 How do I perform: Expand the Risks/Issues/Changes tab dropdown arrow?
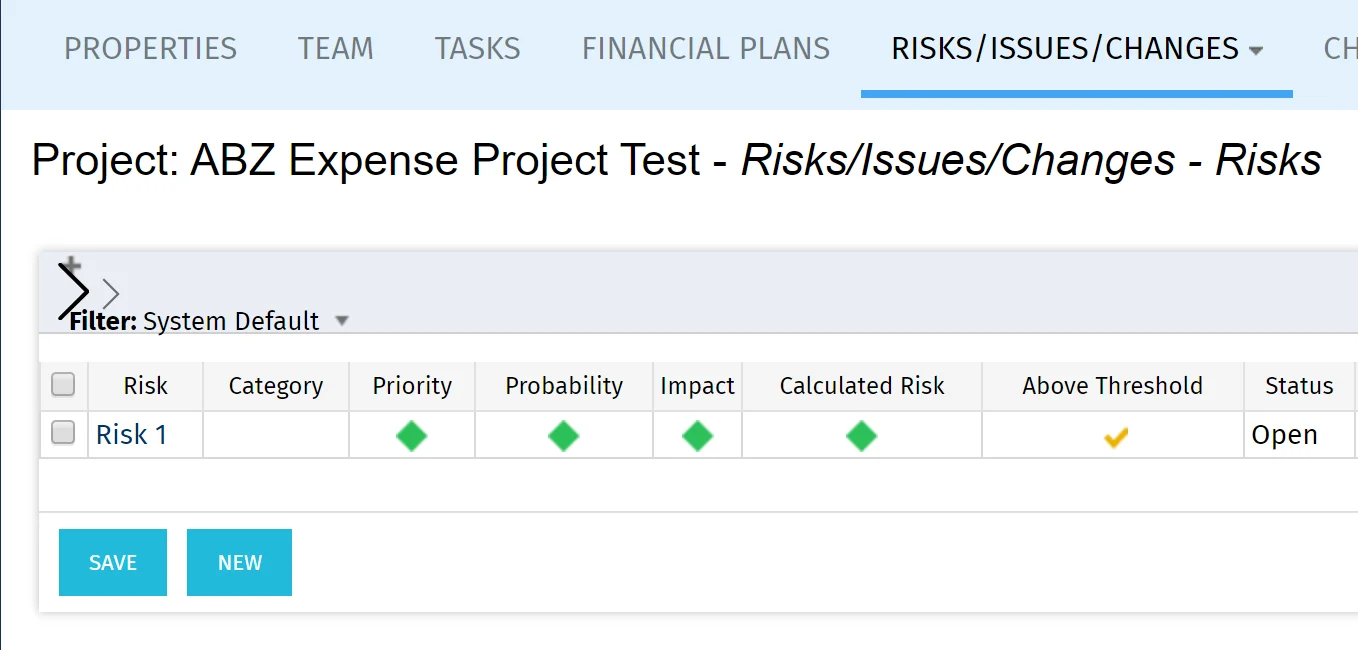click(1256, 50)
